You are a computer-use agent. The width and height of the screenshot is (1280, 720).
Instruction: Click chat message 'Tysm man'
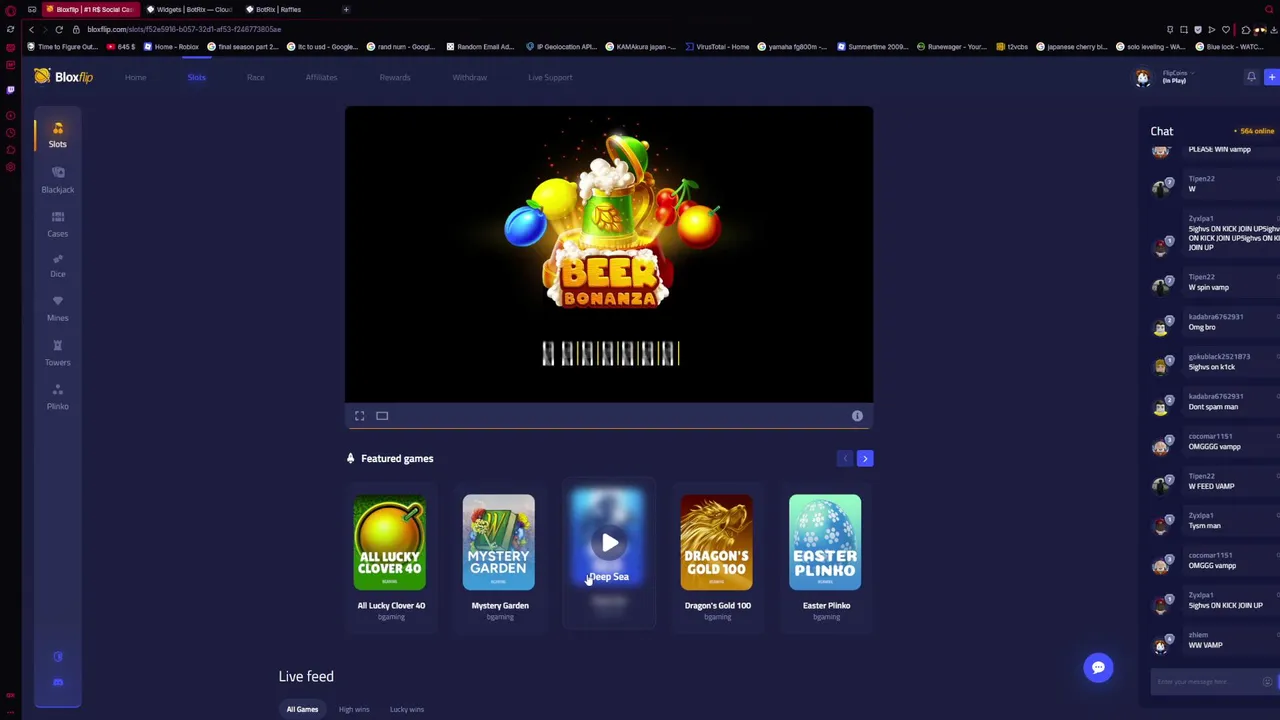tap(1204, 526)
